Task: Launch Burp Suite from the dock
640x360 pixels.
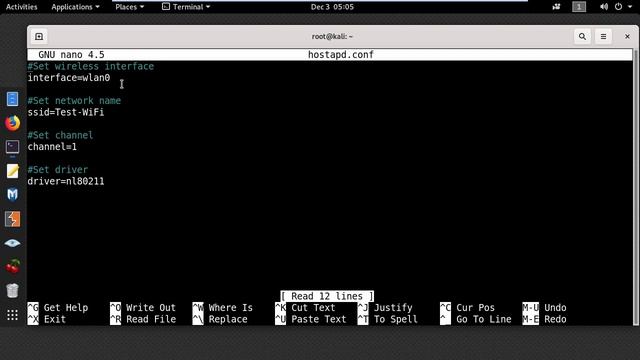Action: (x=13, y=219)
